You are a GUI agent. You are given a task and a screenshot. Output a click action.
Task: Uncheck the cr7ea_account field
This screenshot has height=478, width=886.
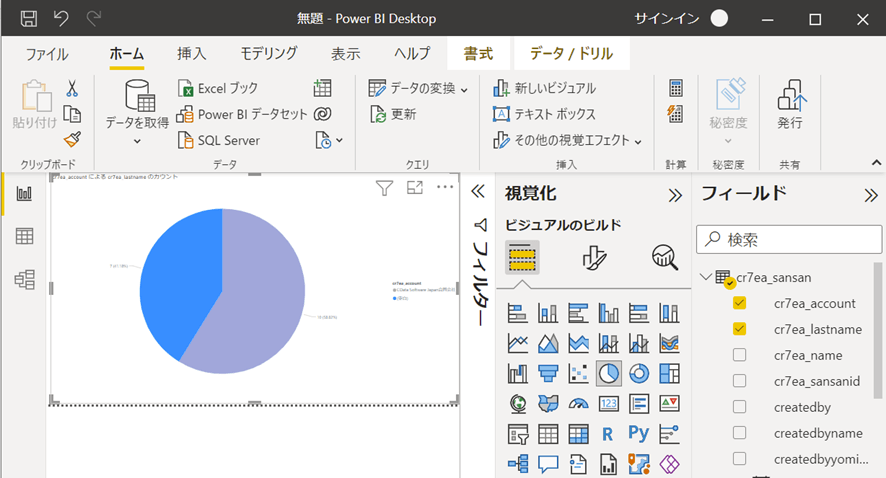[739, 303]
